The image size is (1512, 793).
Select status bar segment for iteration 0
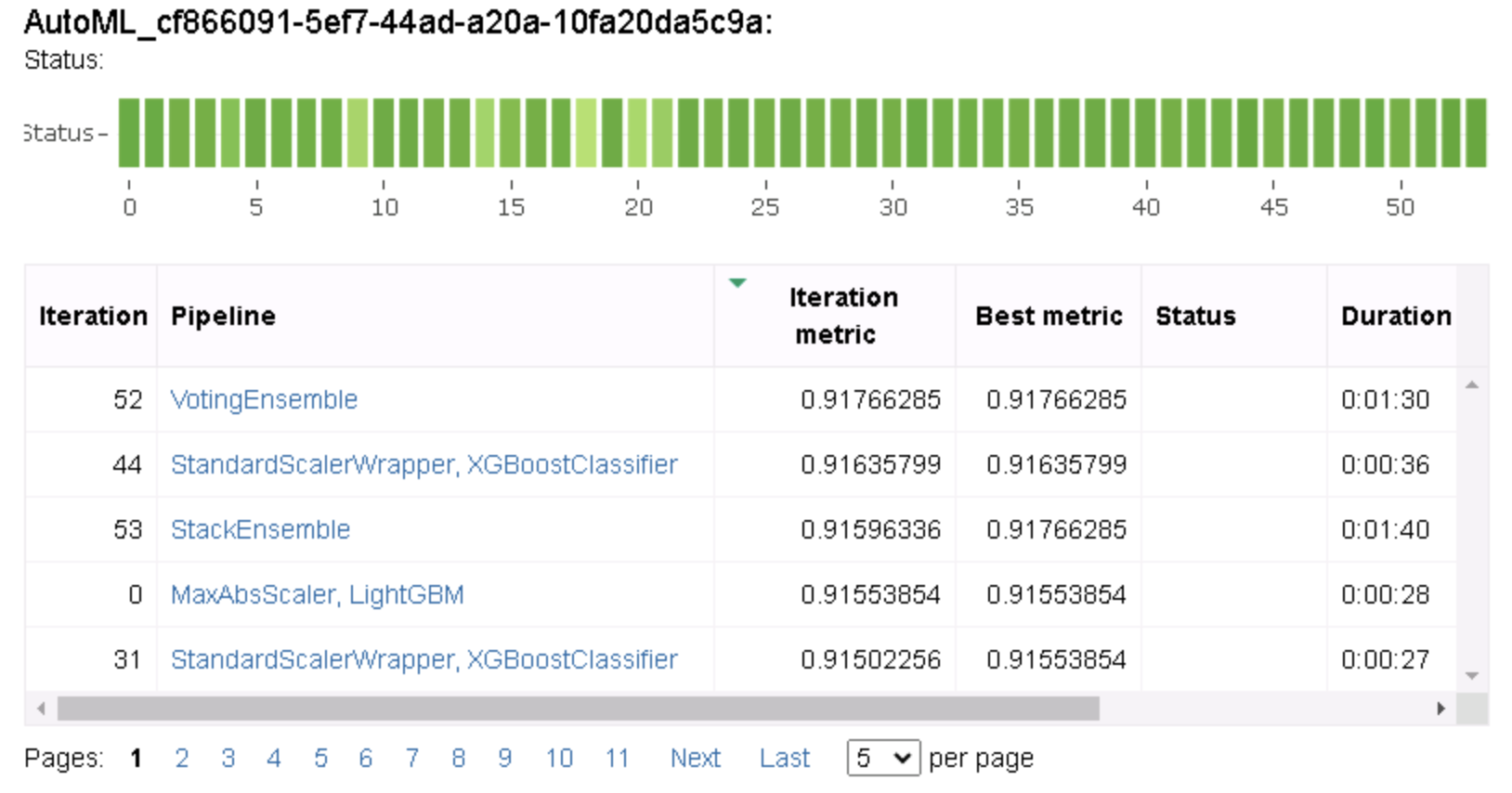(x=129, y=133)
